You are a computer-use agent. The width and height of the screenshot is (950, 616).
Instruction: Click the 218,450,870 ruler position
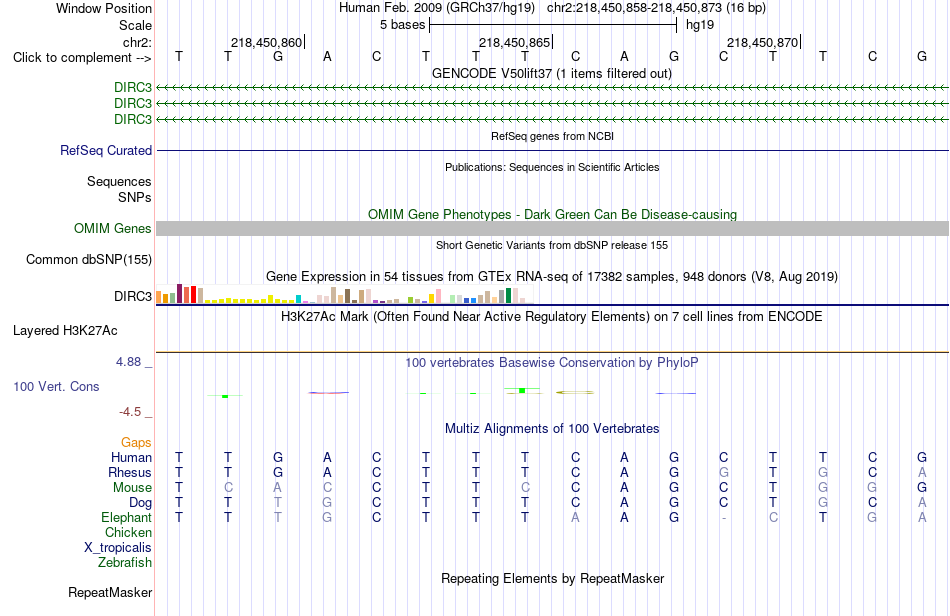pos(763,42)
